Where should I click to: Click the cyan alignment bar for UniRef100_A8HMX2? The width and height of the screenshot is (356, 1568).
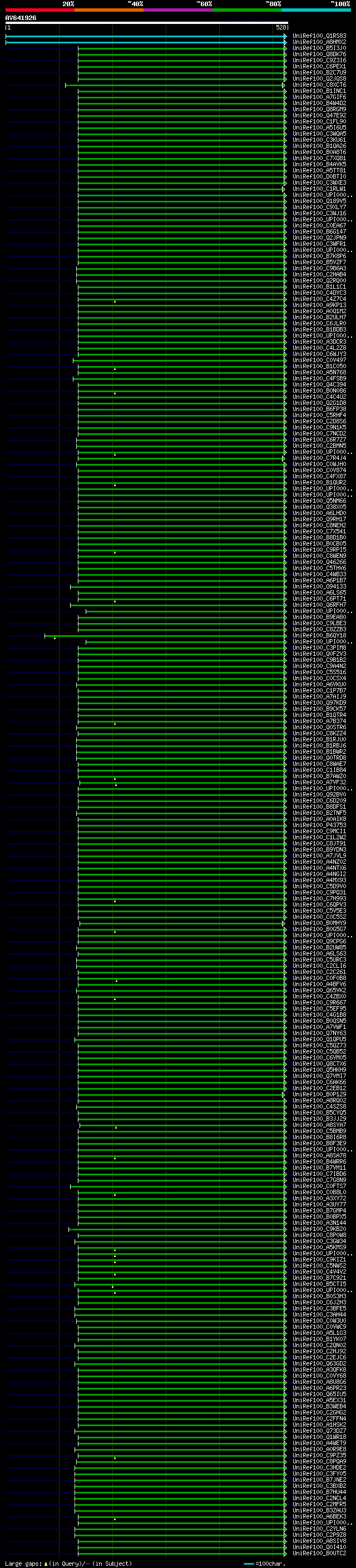click(x=146, y=43)
